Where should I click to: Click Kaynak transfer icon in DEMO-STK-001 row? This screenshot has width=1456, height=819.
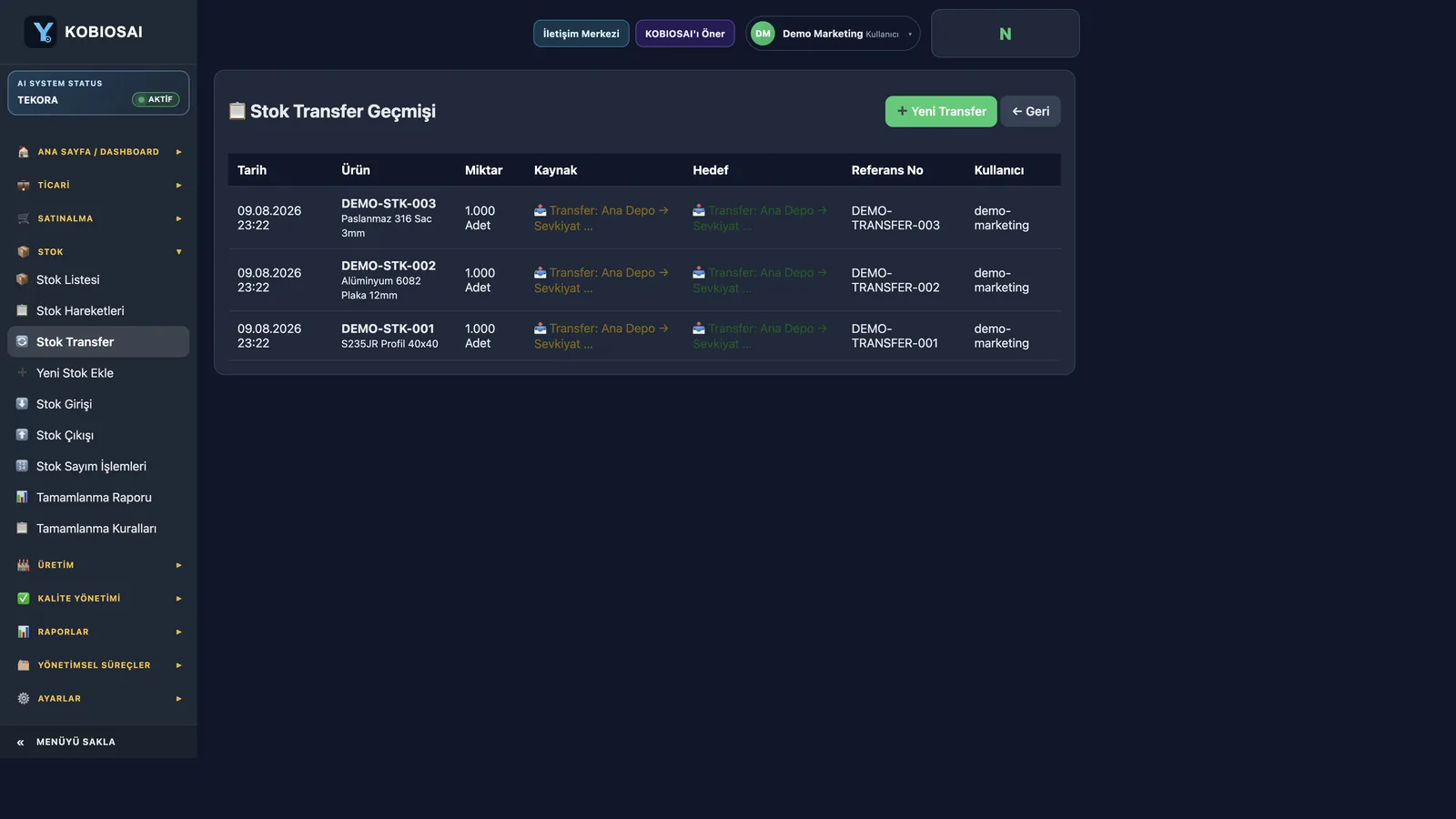[540, 328]
